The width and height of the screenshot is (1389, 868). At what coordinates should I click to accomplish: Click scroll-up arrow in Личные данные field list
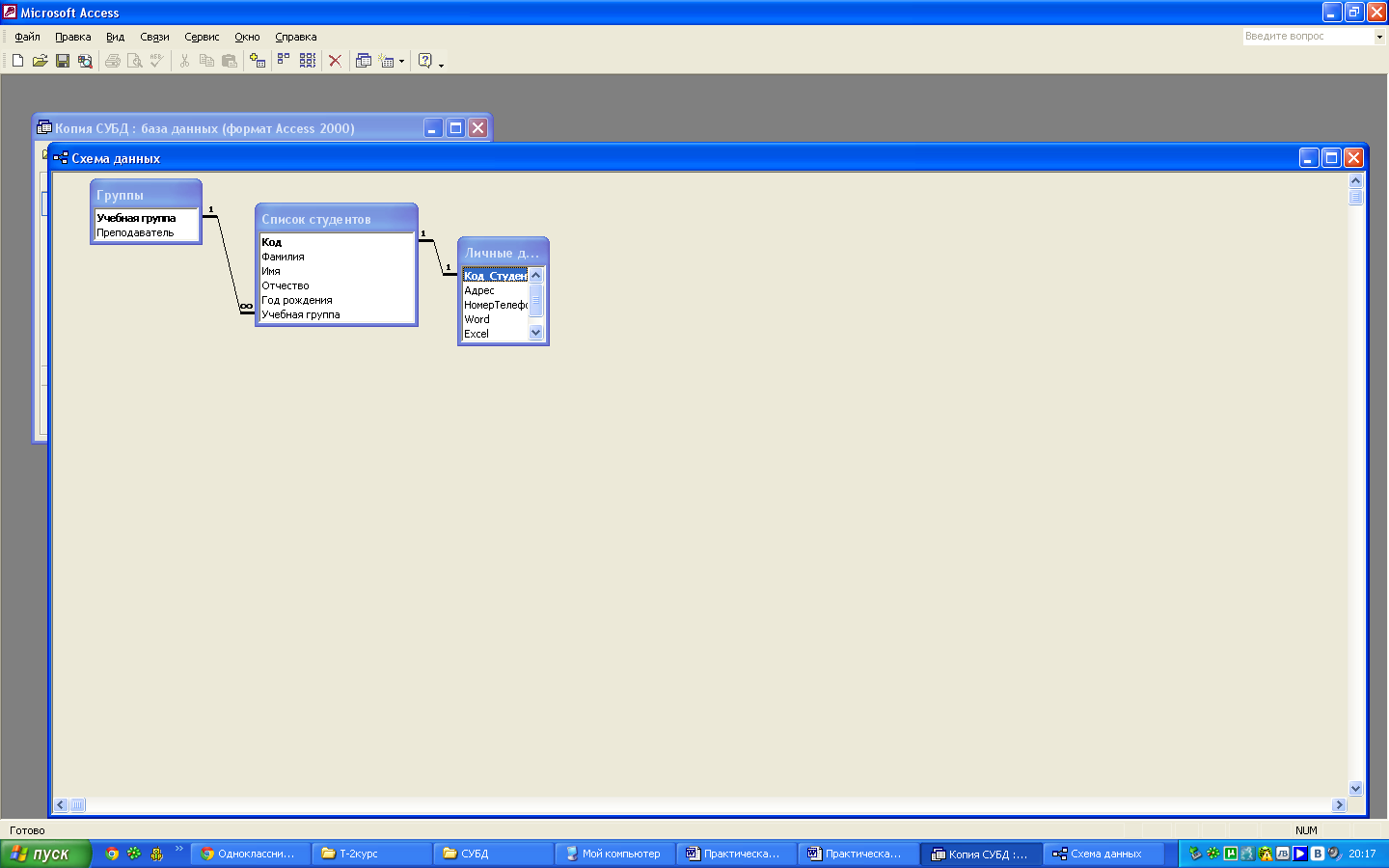click(536, 276)
